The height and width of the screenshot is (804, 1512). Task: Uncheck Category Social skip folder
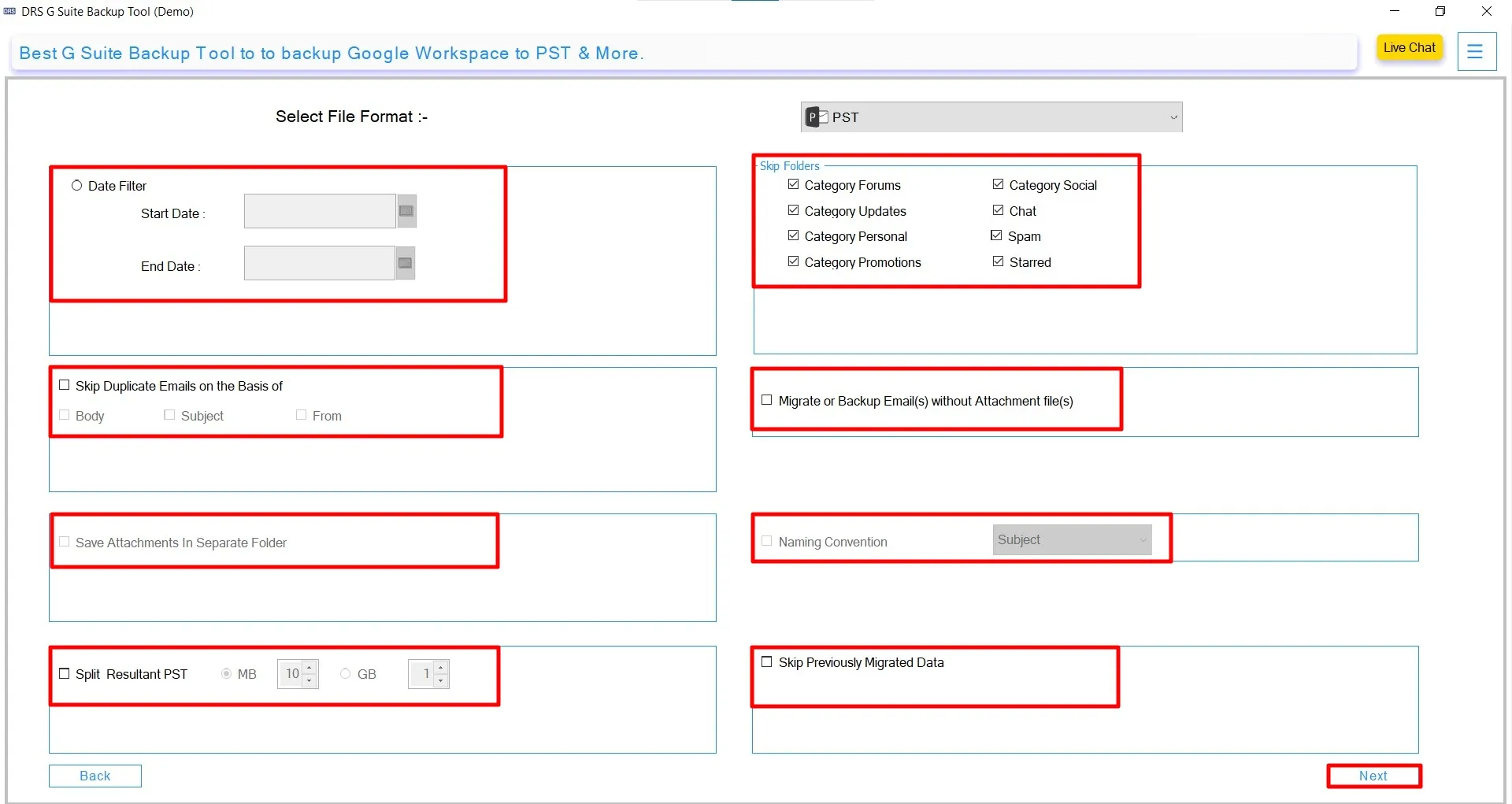(x=999, y=185)
